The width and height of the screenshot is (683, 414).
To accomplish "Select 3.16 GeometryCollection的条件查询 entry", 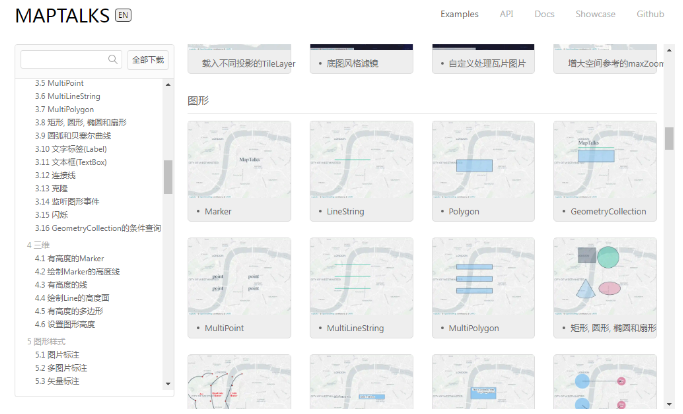I will pos(98,228).
